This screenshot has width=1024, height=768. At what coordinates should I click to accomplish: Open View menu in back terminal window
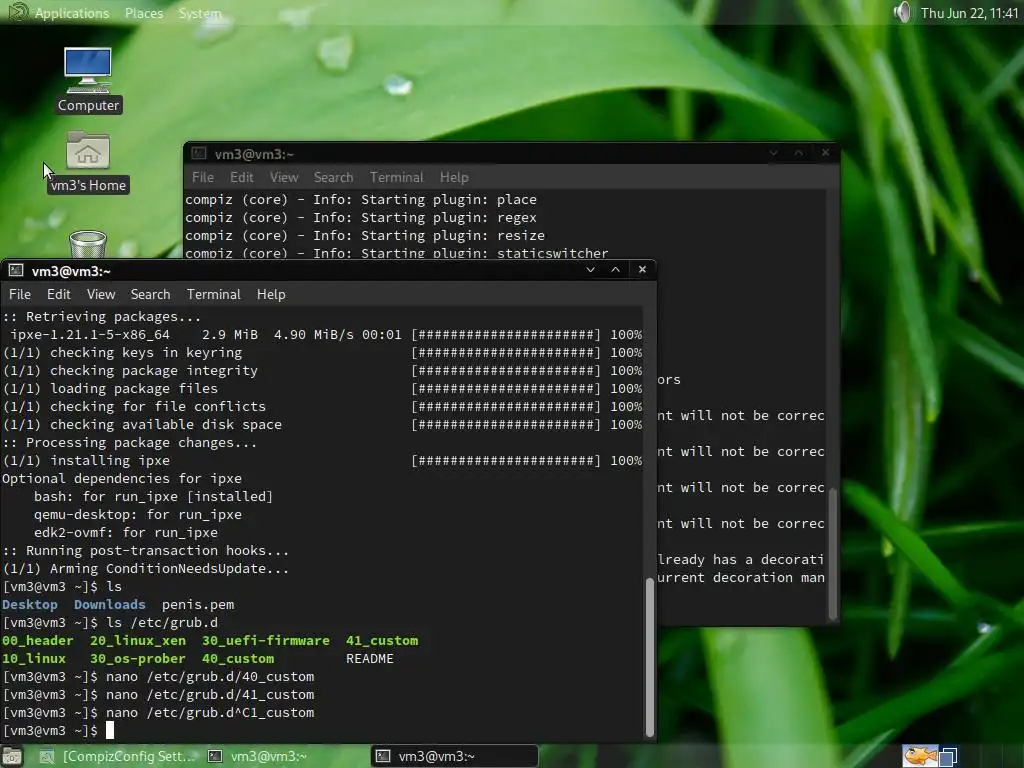284,177
